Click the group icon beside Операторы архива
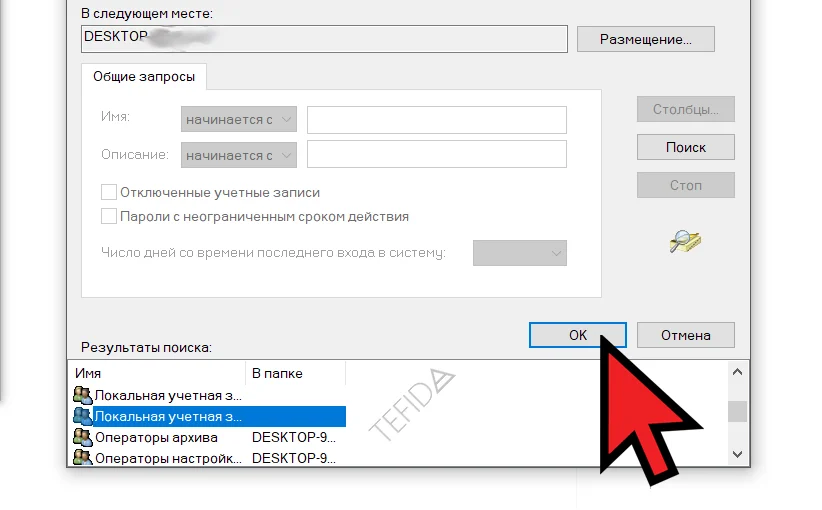Viewport: 822px width, 510px height. (x=82, y=437)
